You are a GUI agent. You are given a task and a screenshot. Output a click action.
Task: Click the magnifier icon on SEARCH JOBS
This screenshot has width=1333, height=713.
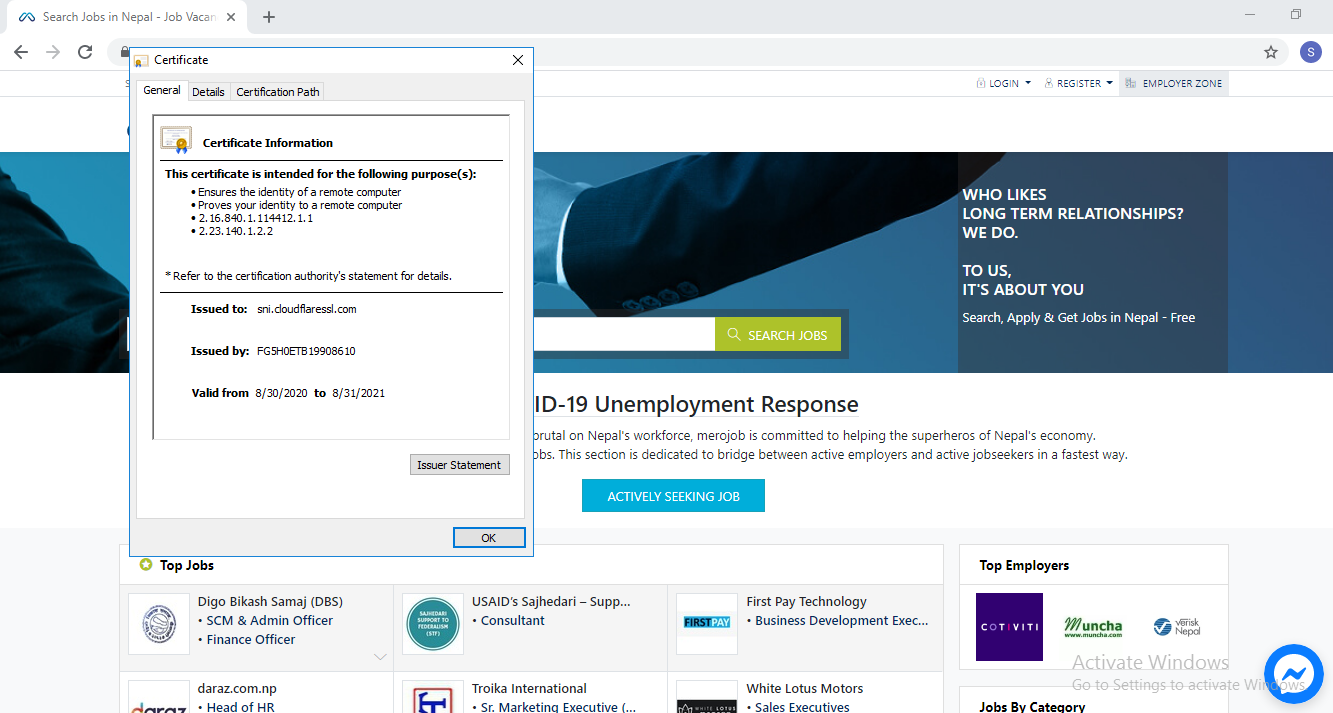(733, 333)
